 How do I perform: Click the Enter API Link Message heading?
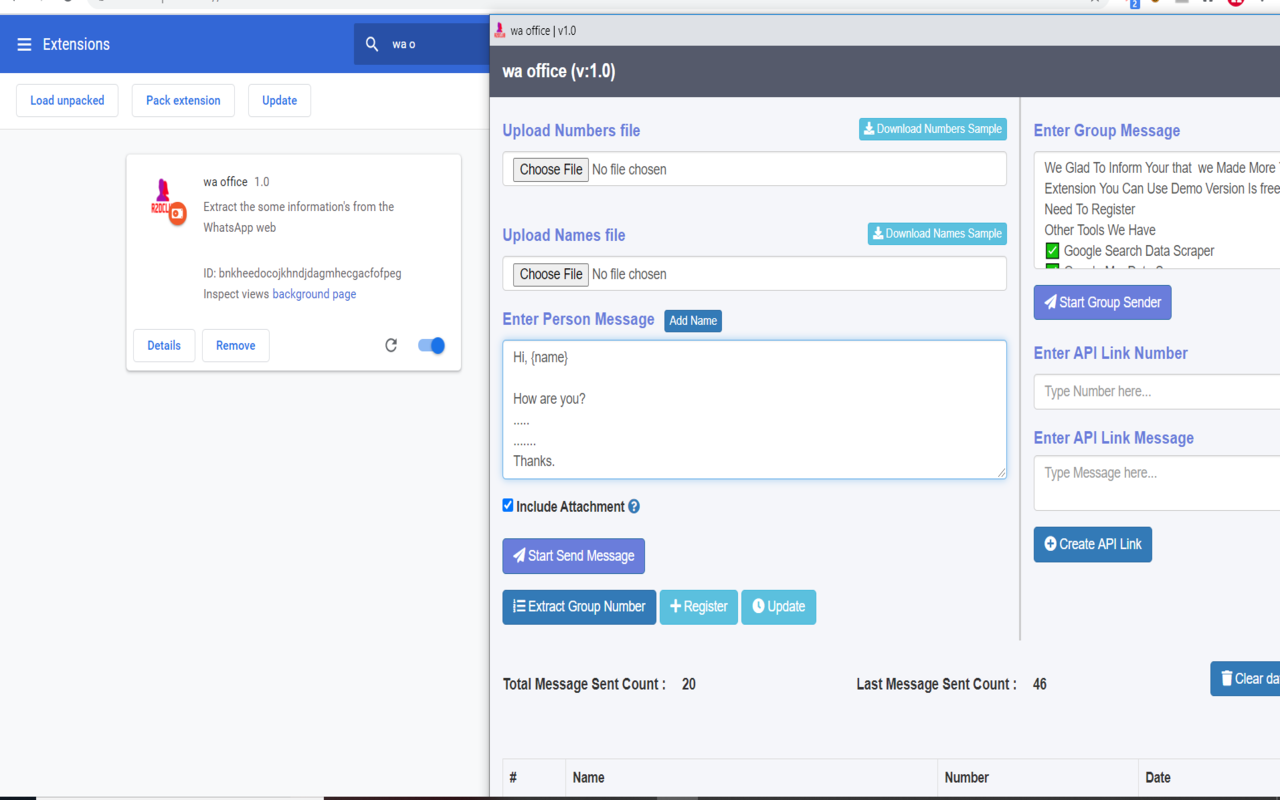click(x=1113, y=438)
